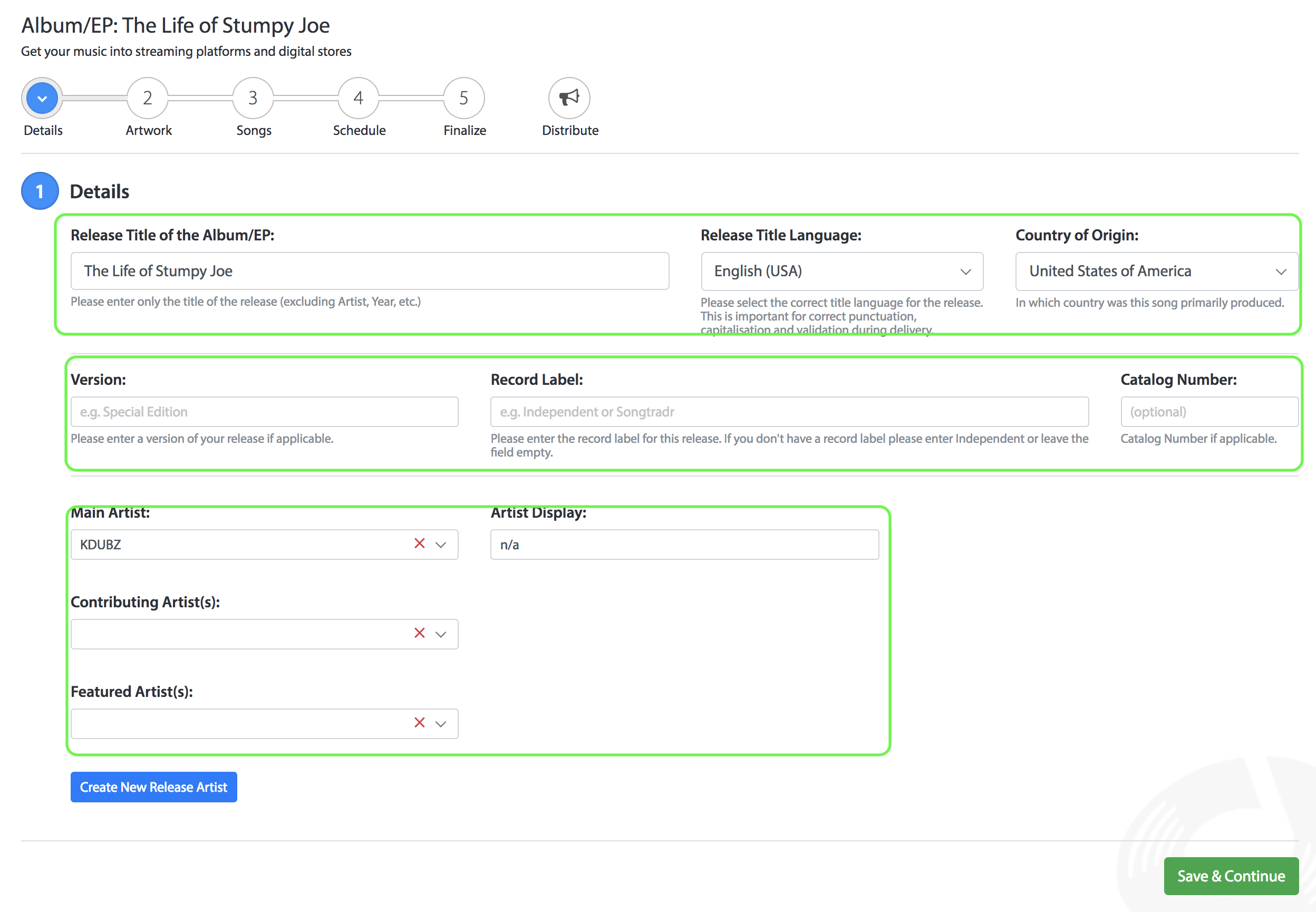Viewport: 1316px width, 912px height.
Task: Click the 'Catalog Number if applicable.' hint
Action: click(1198, 439)
